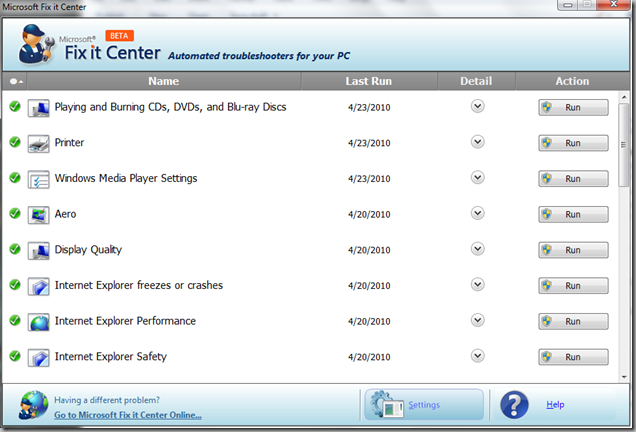Image resolution: width=636 pixels, height=432 pixels.
Task: Select 'Internet Explorer Performance' name text
Action: point(125,321)
